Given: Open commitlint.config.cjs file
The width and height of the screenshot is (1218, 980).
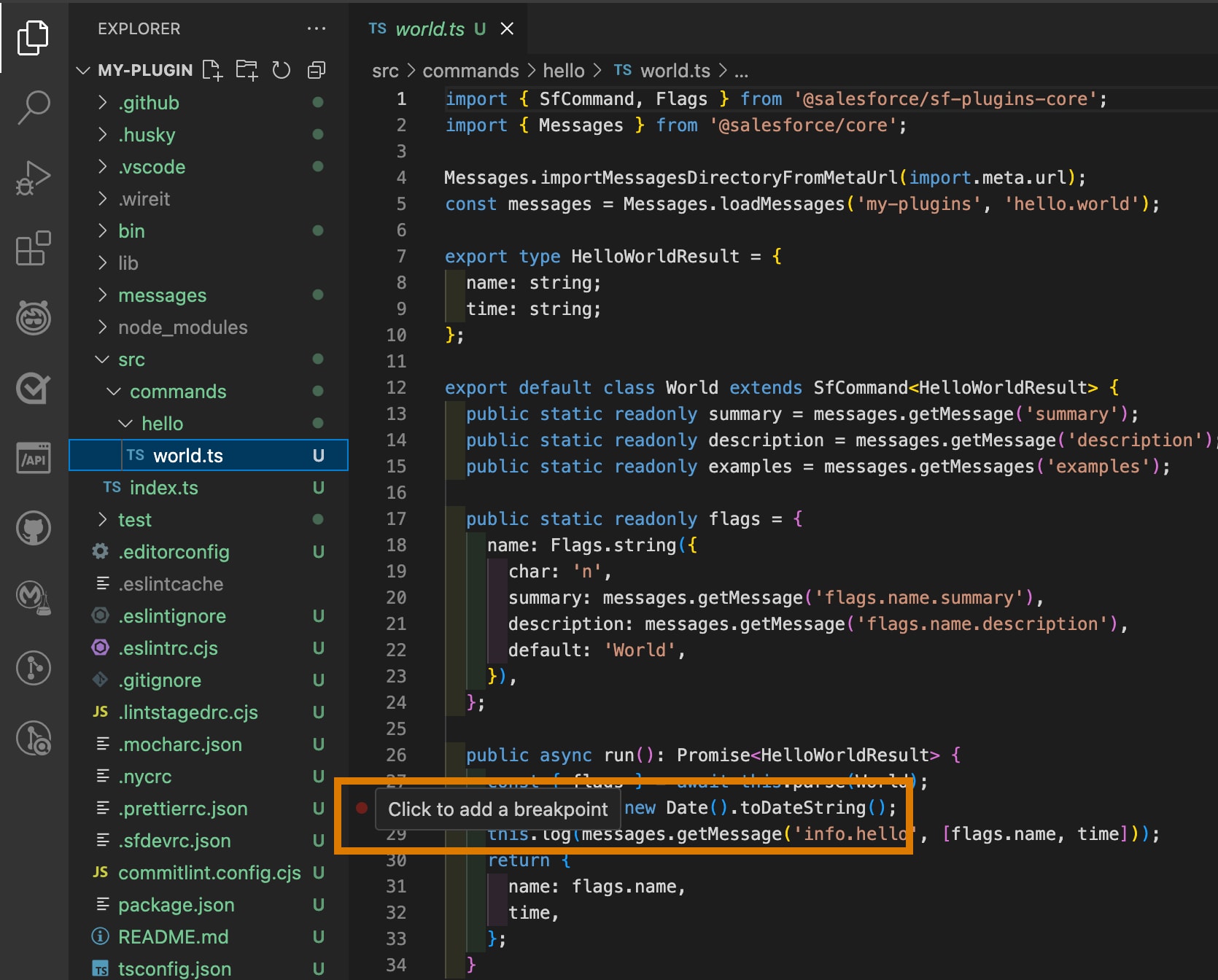Looking at the screenshot, I should (209, 873).
